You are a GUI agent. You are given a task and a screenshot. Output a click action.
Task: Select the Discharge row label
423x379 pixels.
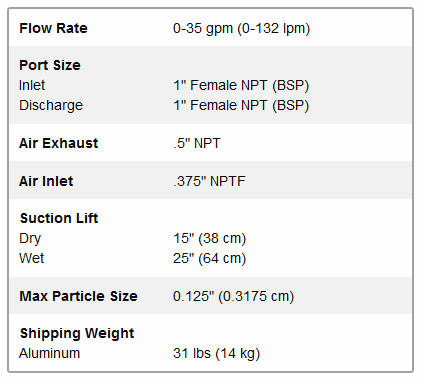click(51, 105)
